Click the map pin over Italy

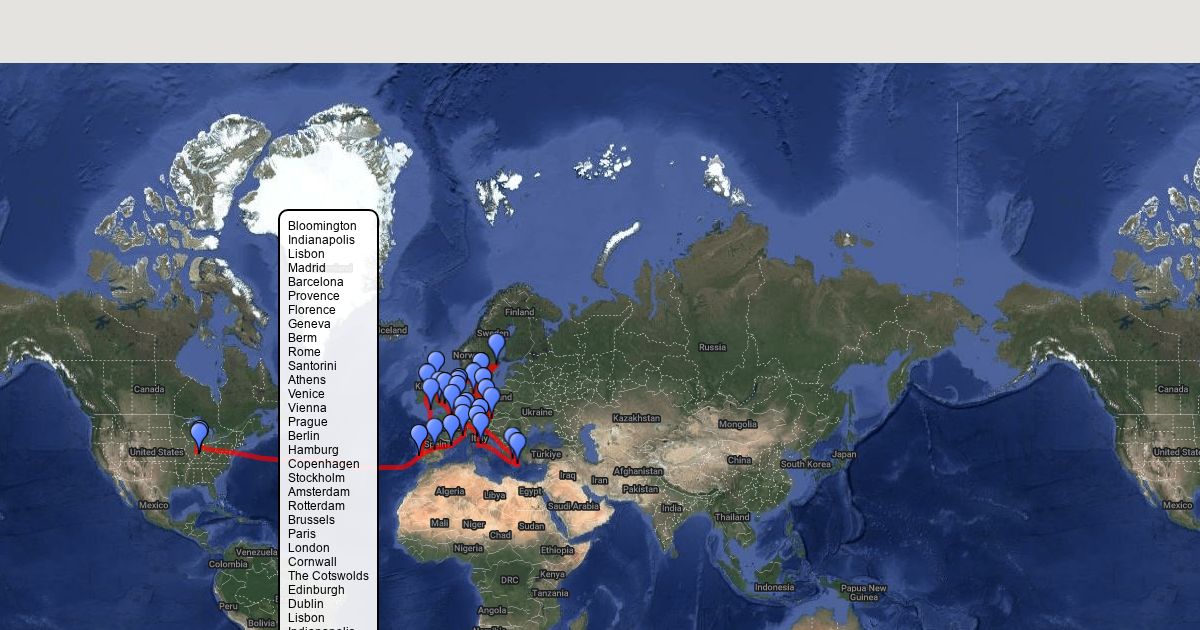480,424
